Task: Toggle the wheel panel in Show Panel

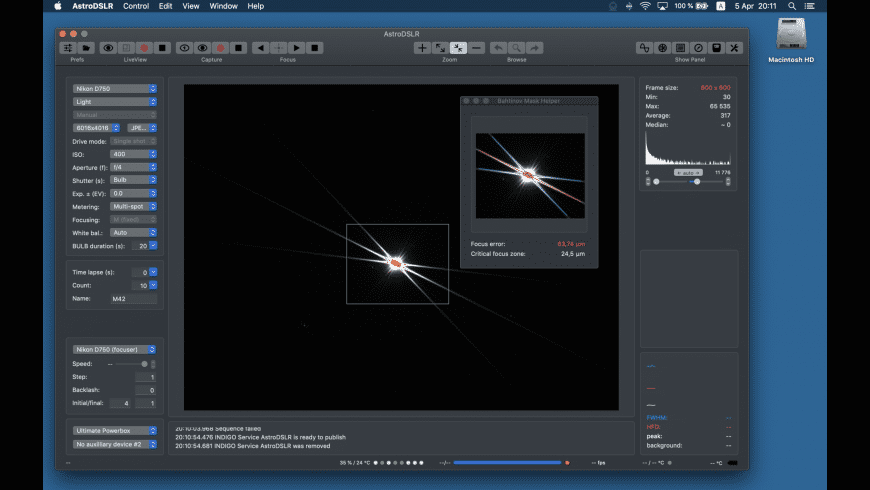Action: [662, 48]
